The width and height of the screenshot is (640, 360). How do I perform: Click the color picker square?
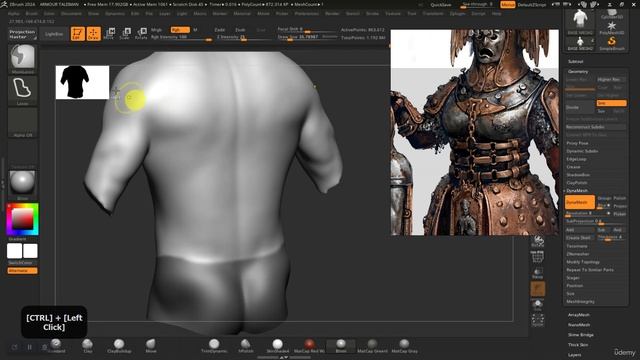coord(22,220)
